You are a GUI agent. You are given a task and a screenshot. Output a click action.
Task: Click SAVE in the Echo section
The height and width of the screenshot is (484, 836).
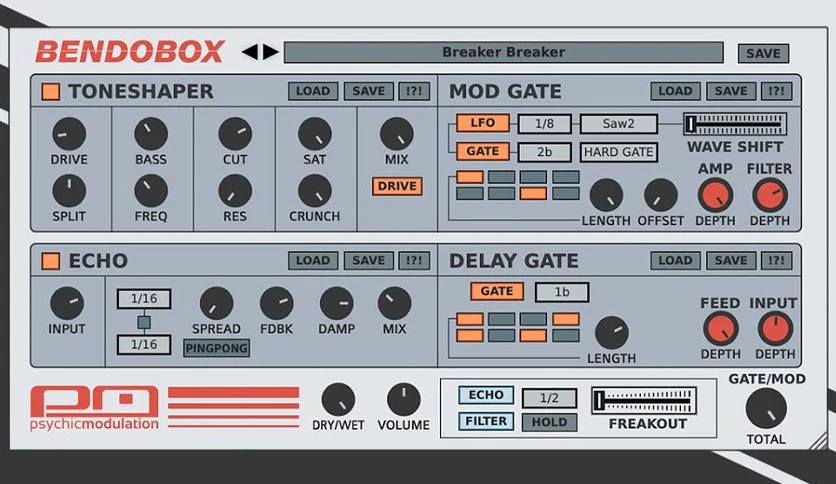tap(368, 261)
